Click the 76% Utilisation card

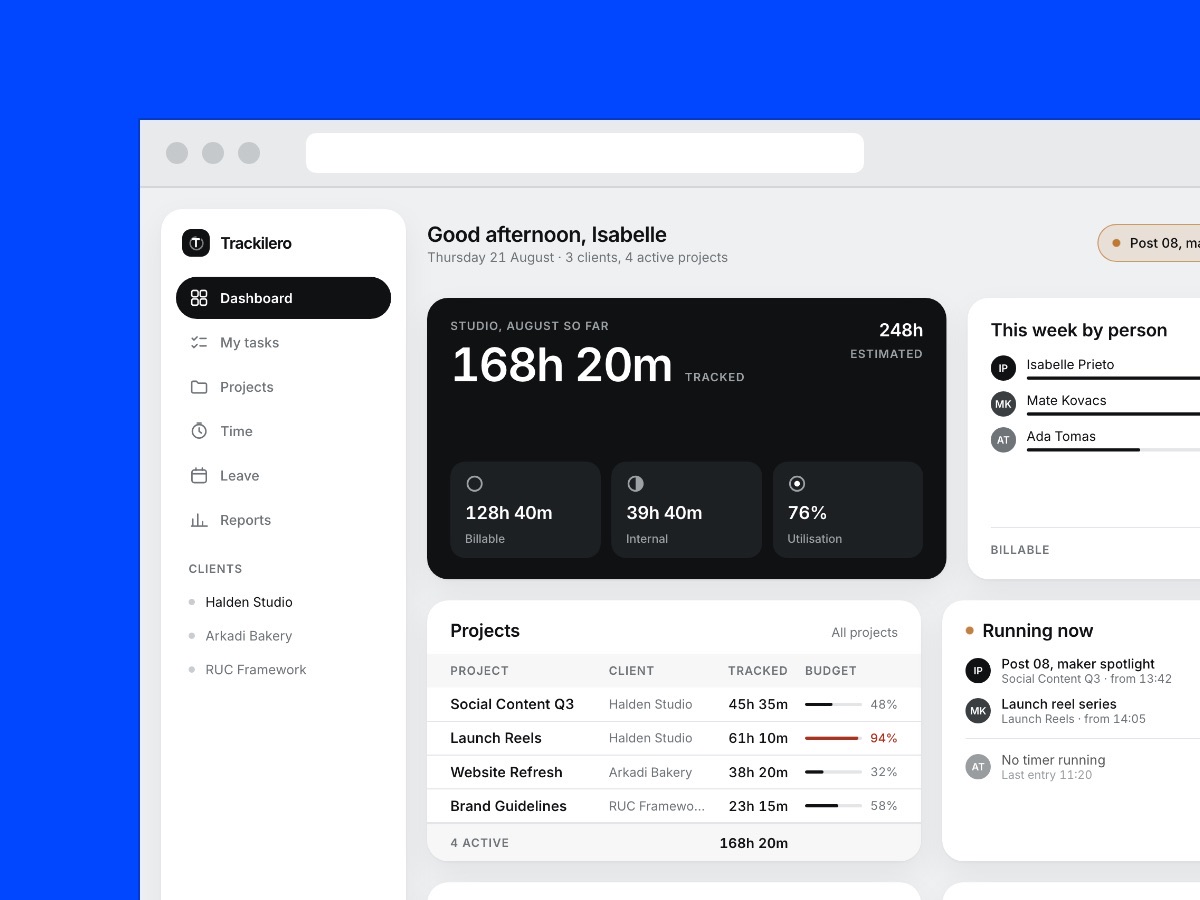coord(848,510)
